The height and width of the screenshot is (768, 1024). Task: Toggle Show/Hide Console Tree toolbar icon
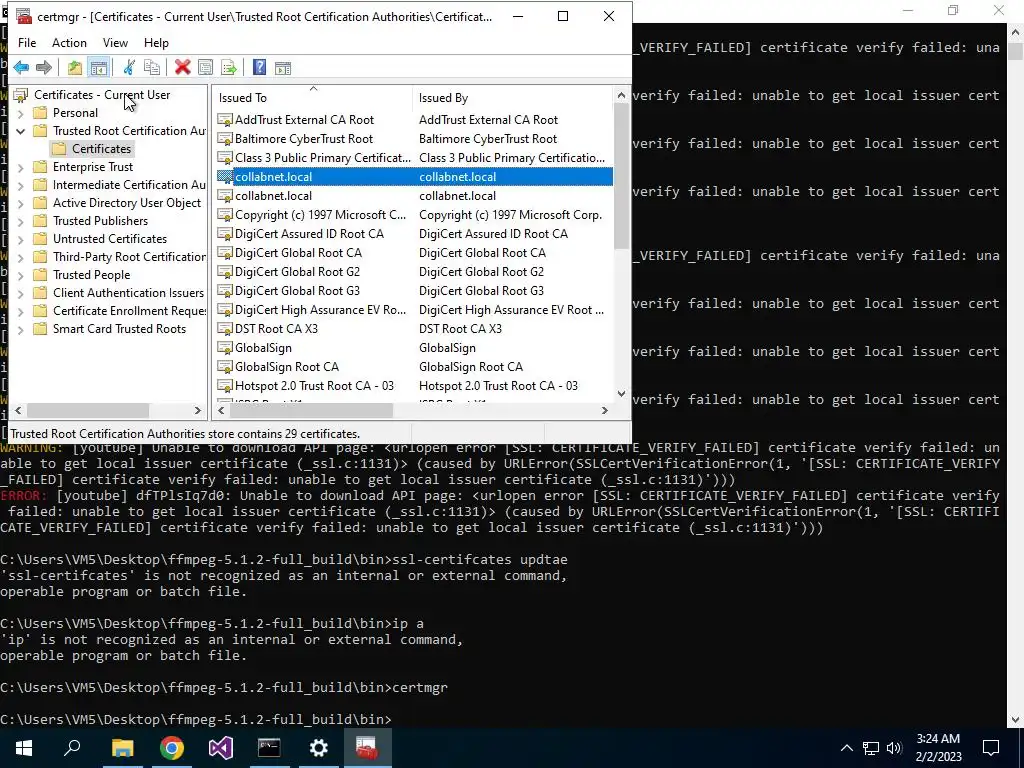(x=99, y=67)
